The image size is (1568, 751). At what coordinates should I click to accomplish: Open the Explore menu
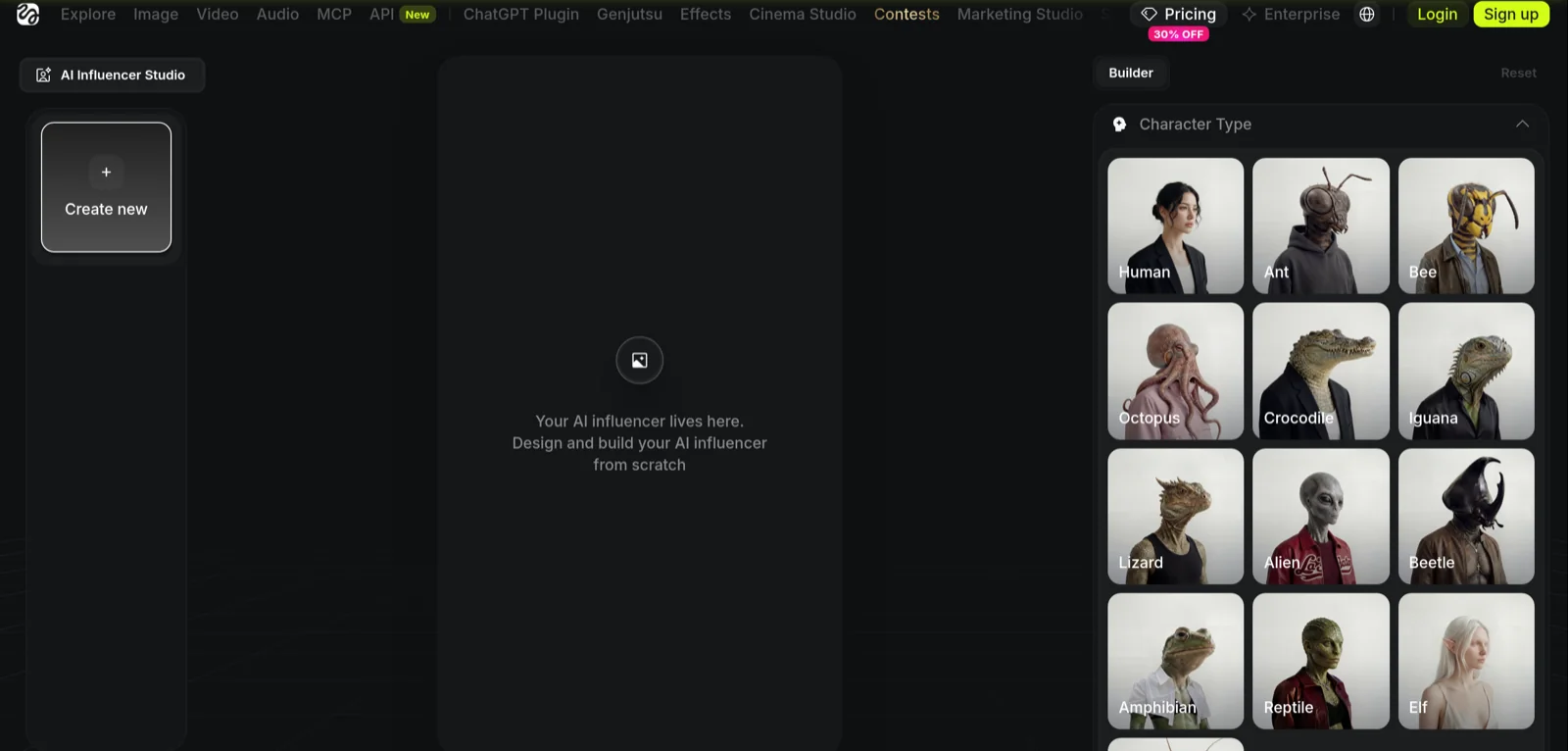pyautogui.click(x=88, y=14)
